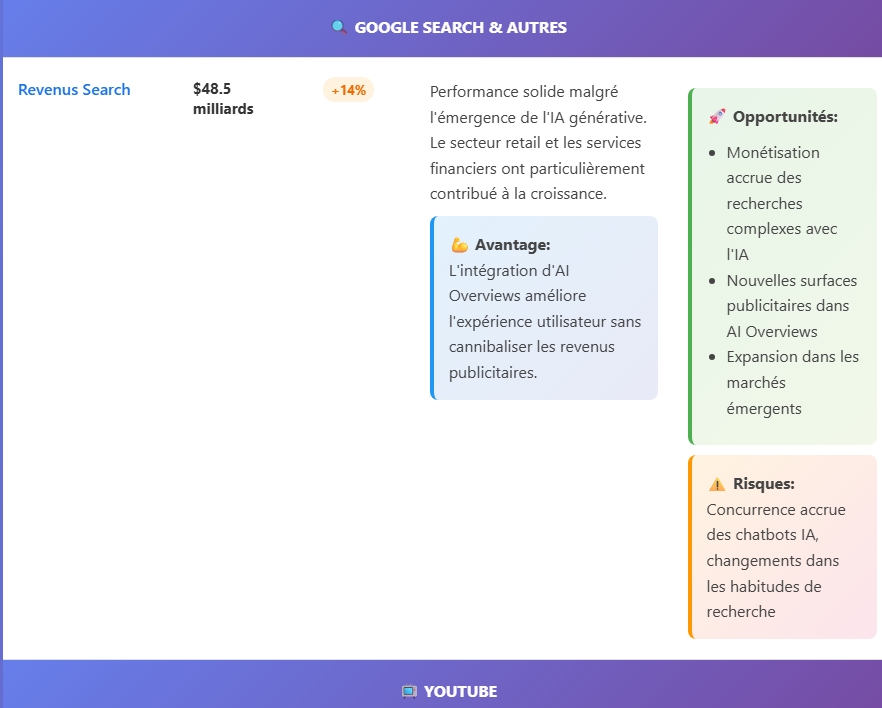Click the +14% growth badge
The height and width of the screenshot is (708, 882).
(348, 89)
